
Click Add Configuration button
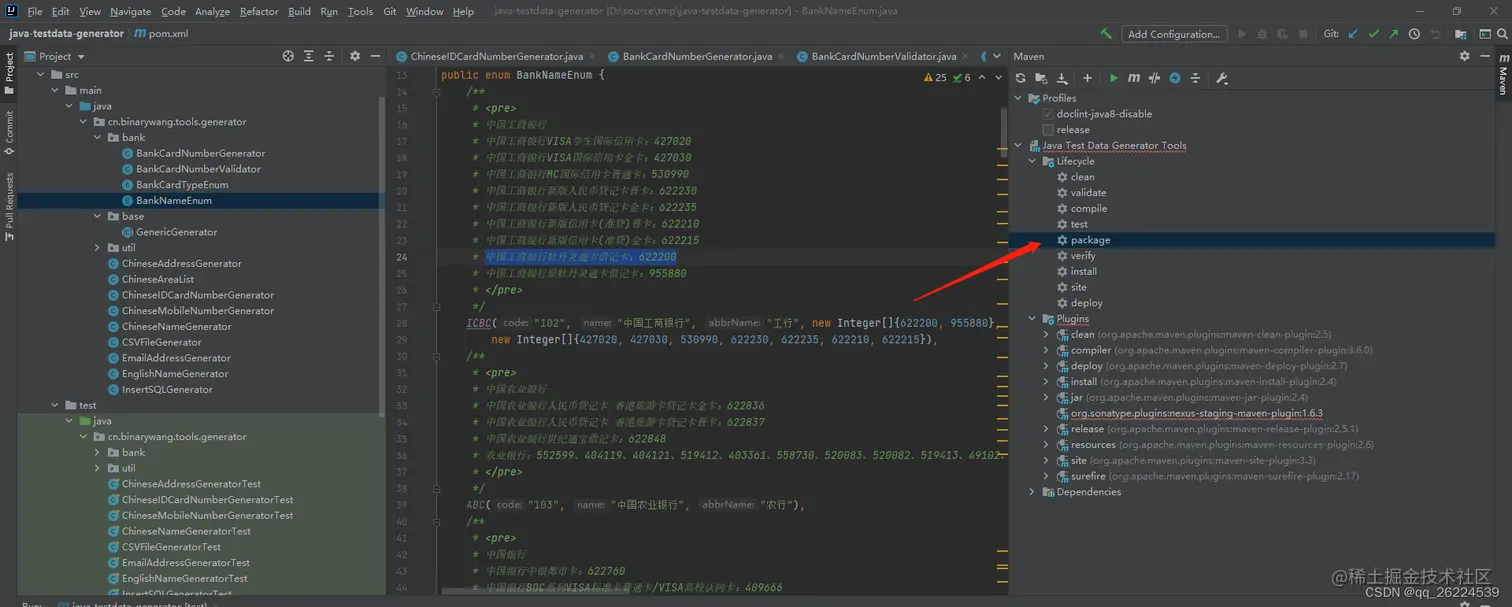[1174, 34]
